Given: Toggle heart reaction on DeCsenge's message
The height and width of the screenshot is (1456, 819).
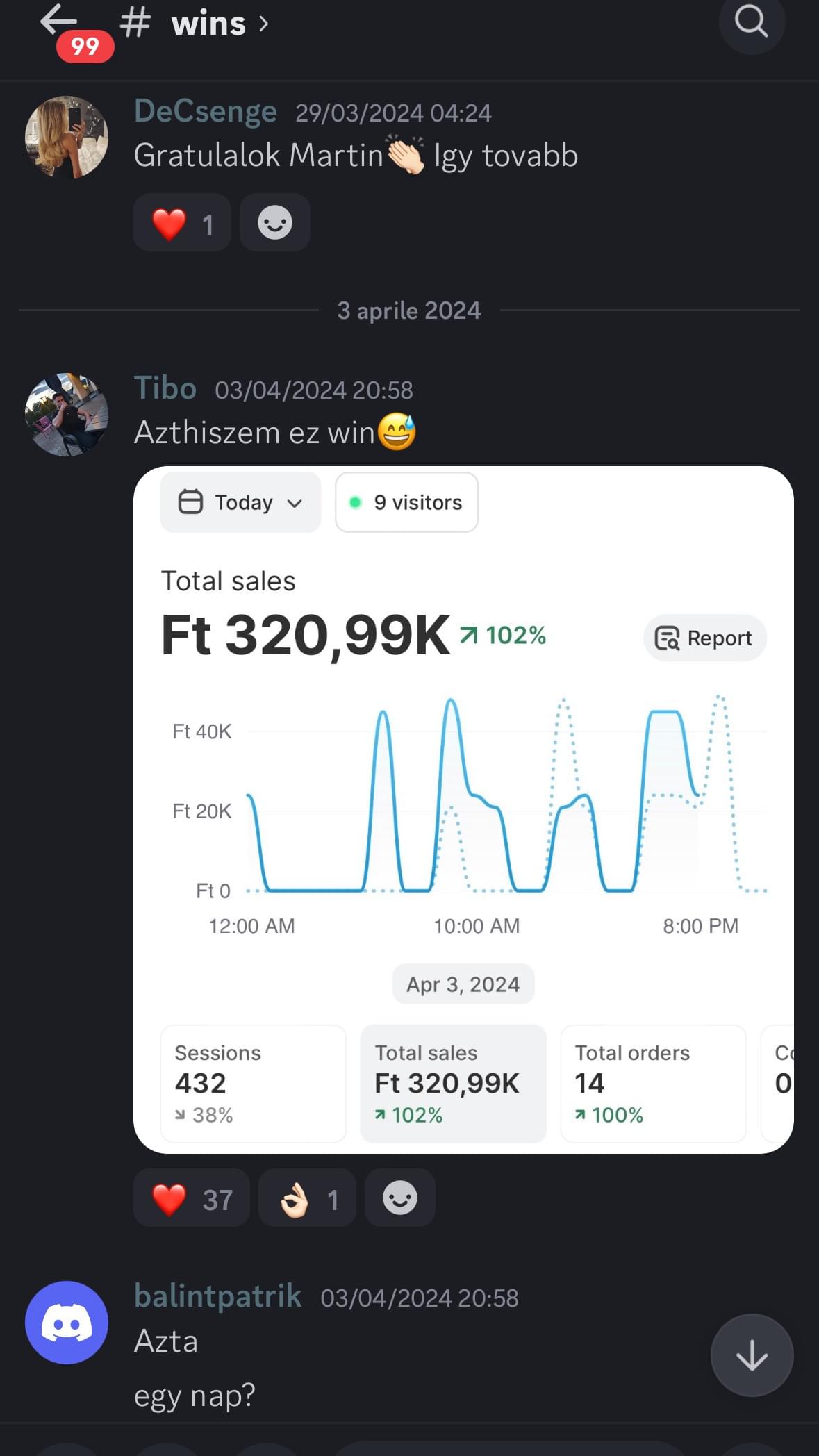Looking at the screenshot, I should pos(182,223).
